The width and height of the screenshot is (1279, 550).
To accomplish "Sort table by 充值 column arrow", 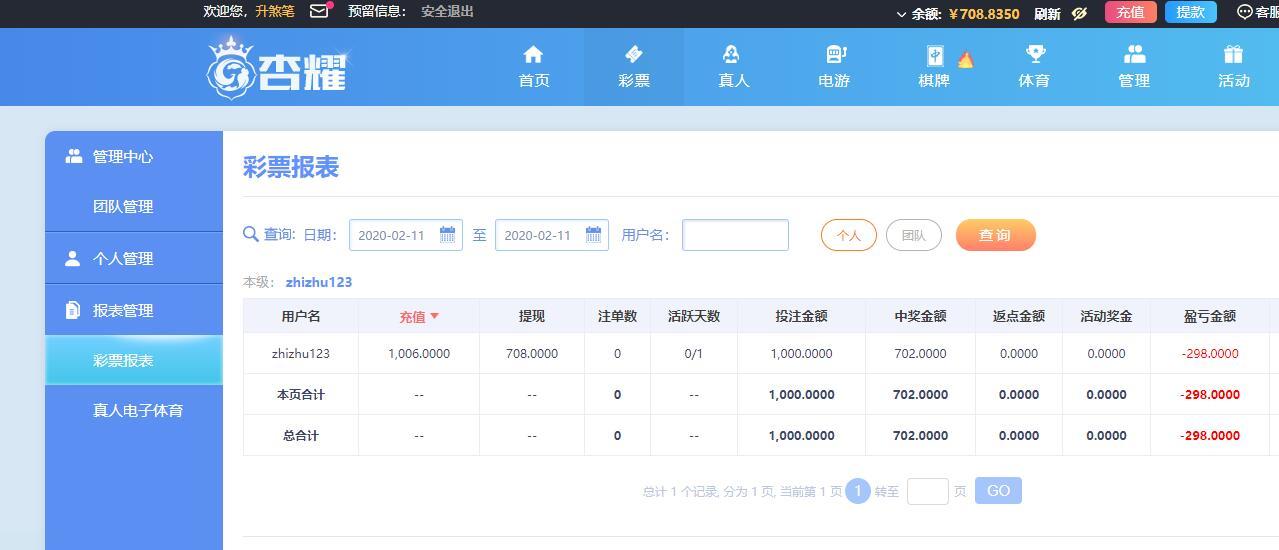I will tap(434, 316).
